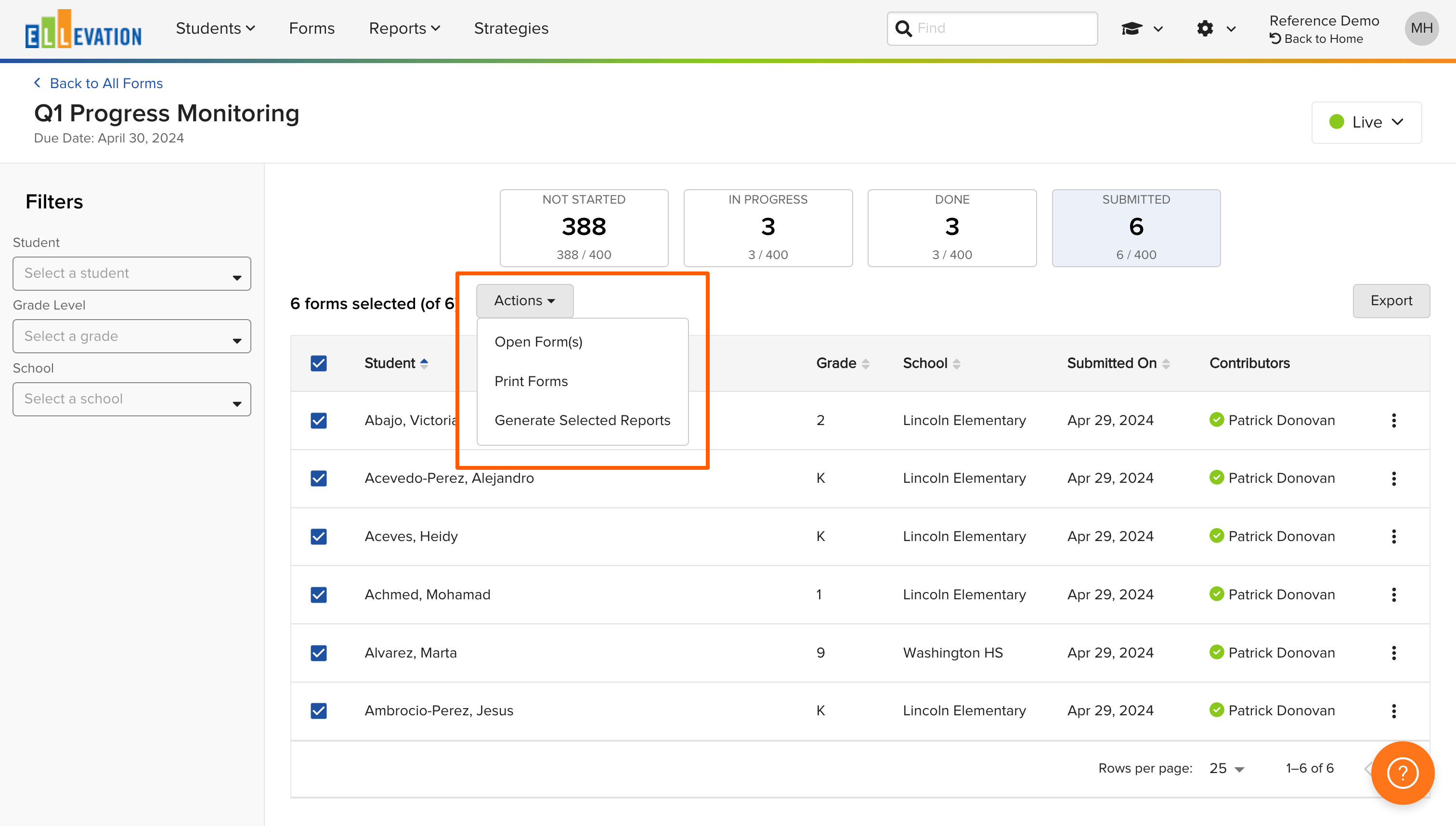Open the settings gear menu

tap(1215, 28)
